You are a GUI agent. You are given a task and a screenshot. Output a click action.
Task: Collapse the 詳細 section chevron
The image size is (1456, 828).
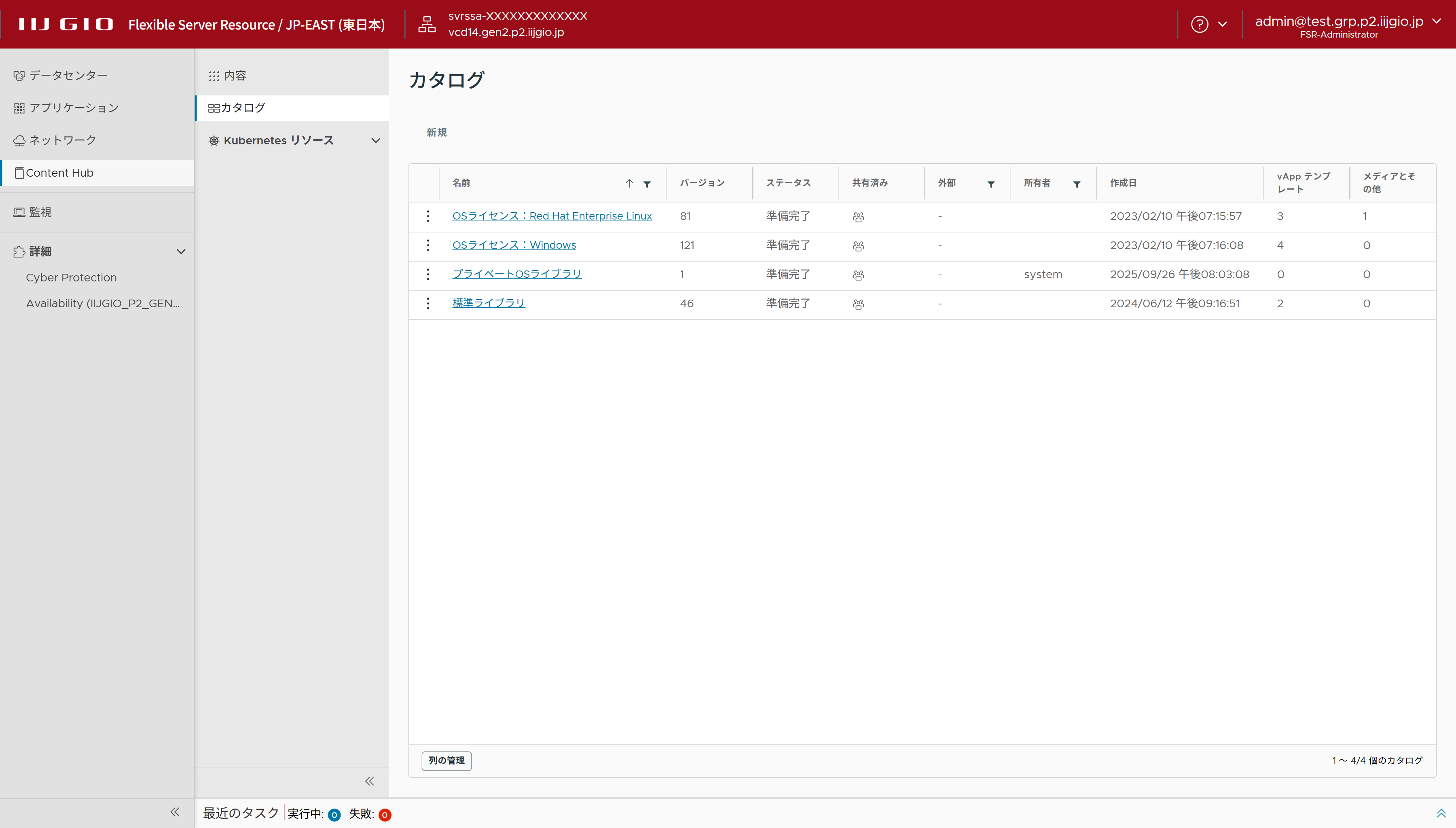pos(181,251)
